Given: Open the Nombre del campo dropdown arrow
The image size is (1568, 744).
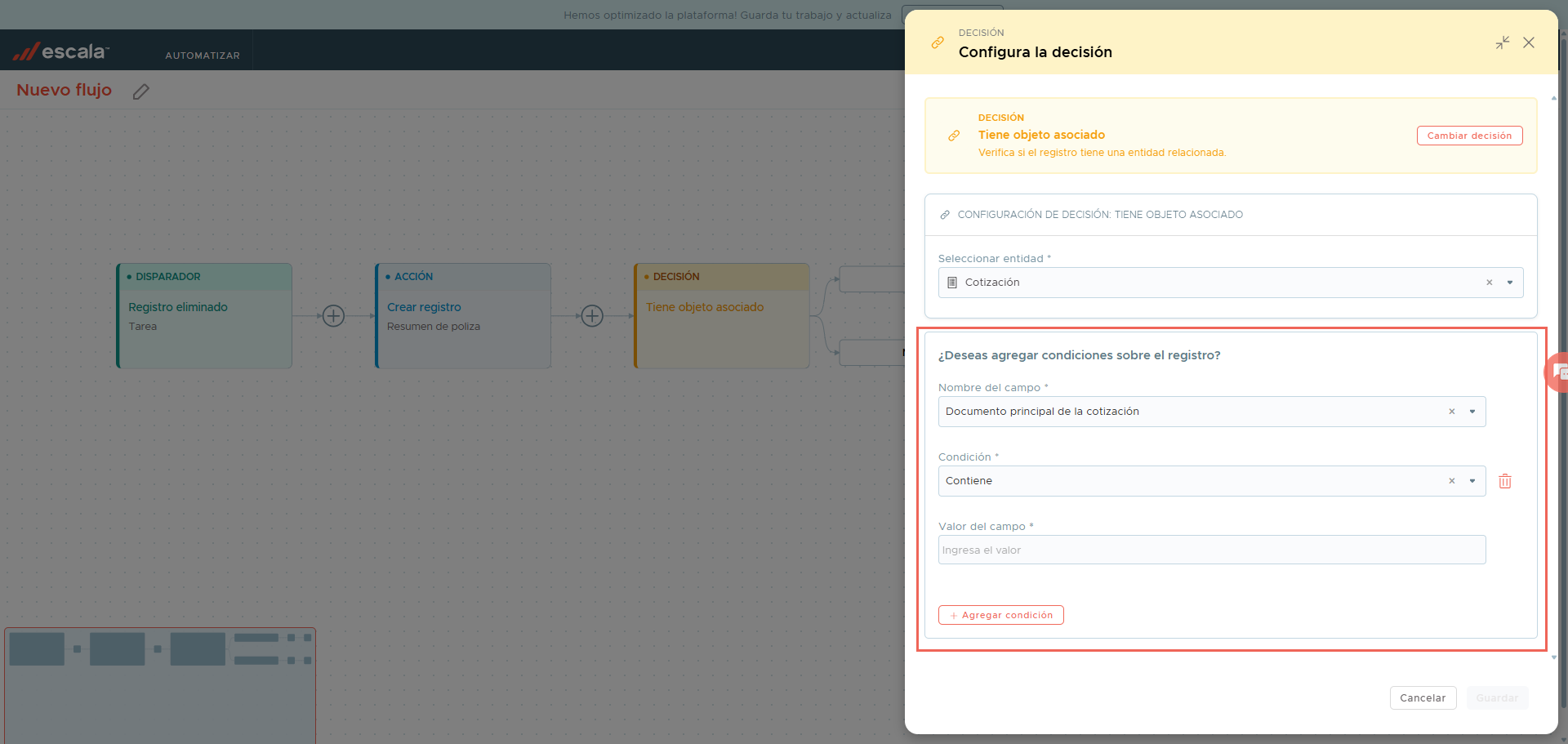Looking at the screenshot, I should pyautogui.click(x=1472, y=412).
